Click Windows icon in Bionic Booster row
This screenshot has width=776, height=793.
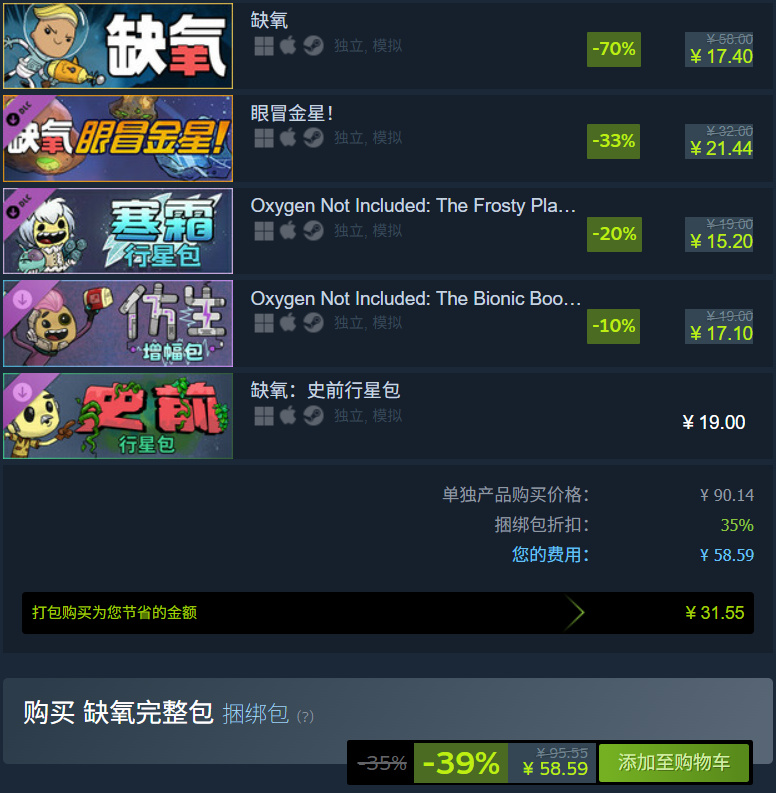(264, 323)
